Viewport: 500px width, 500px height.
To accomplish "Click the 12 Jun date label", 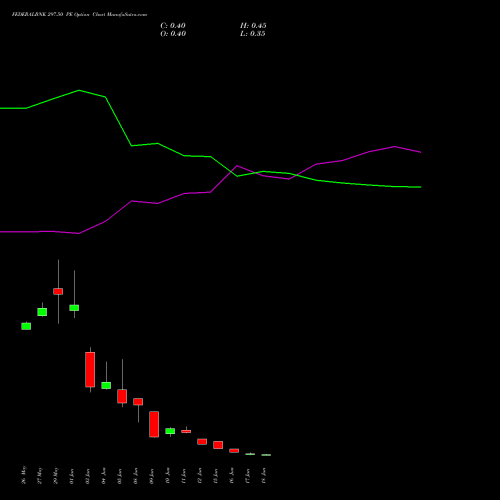I will tap(200, 476).
